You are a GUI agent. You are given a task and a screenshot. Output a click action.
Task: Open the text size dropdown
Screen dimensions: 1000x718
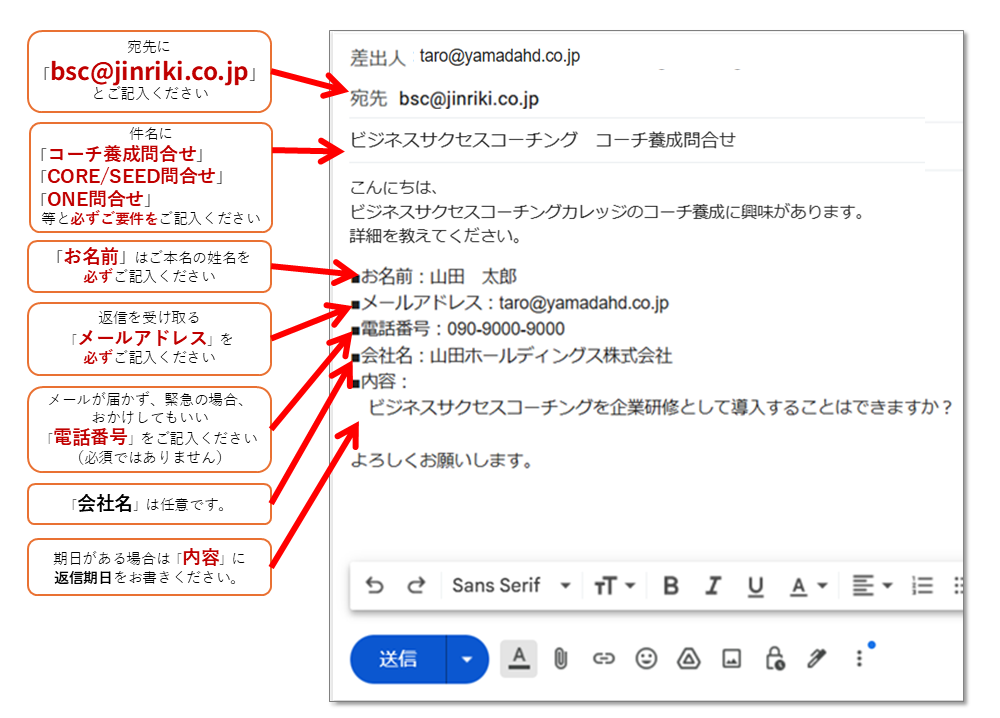614,585
